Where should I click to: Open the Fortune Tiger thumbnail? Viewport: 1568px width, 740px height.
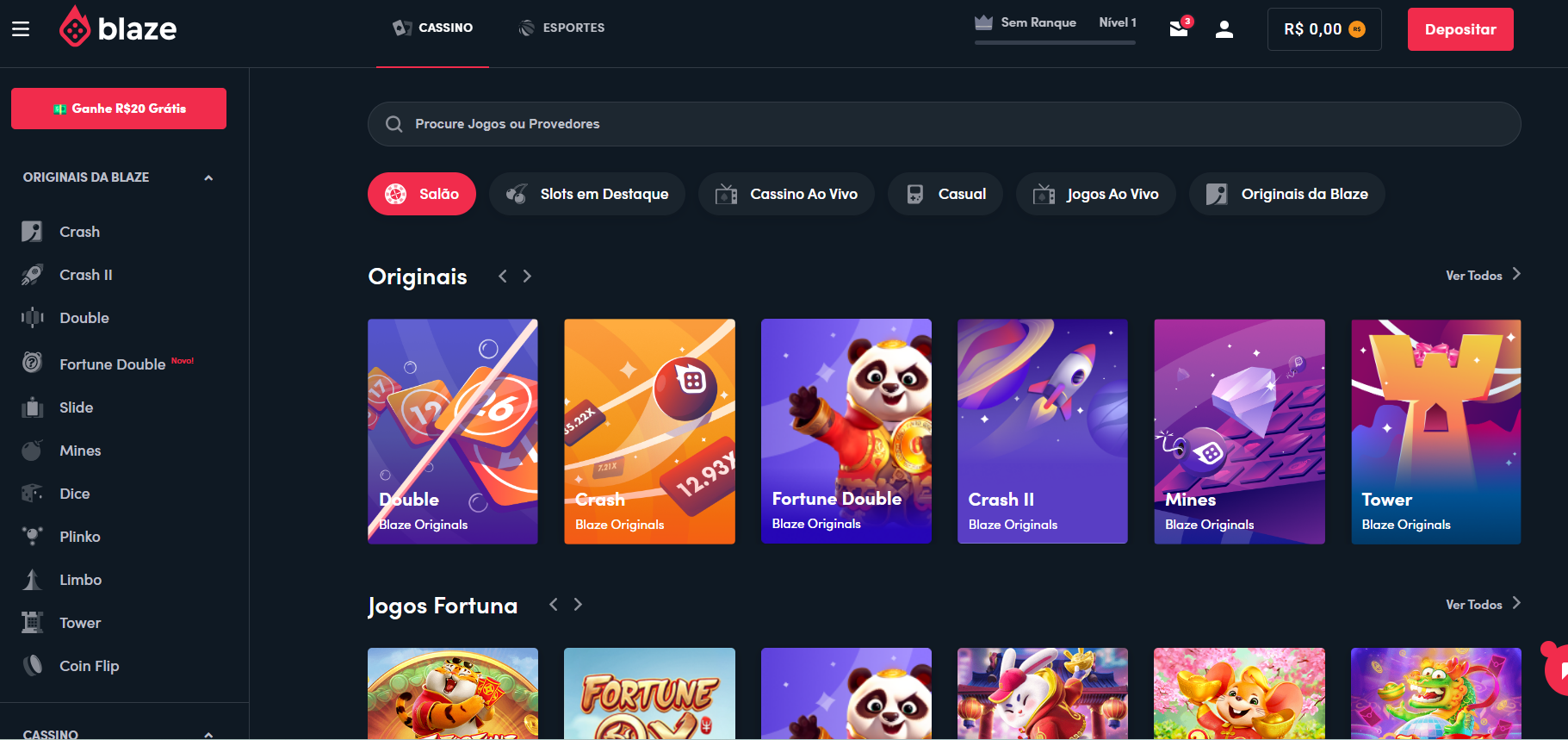click(x=453, y=693)
